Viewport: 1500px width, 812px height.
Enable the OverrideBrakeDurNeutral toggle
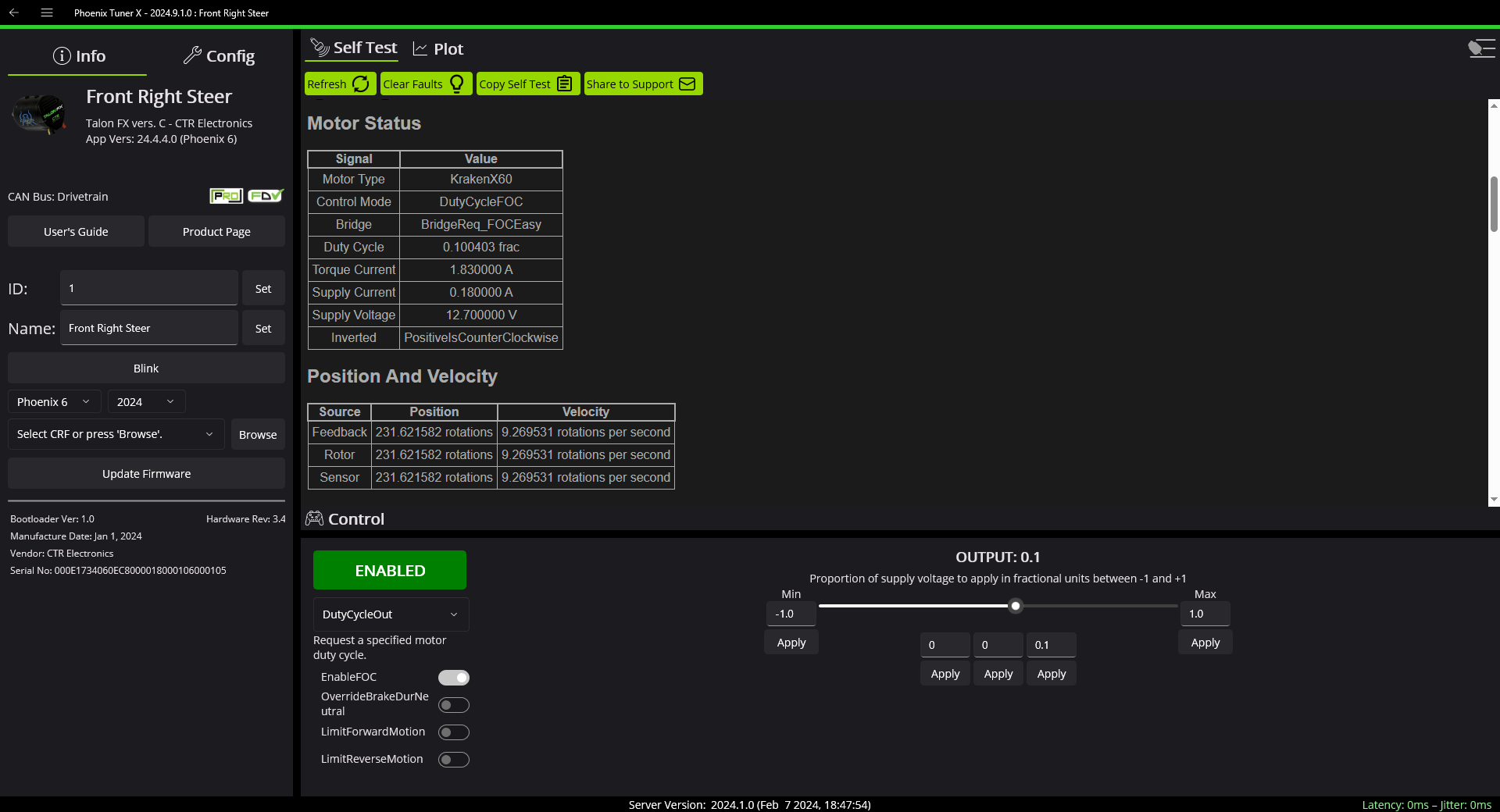pyautogui.click(x=453, y=704)
